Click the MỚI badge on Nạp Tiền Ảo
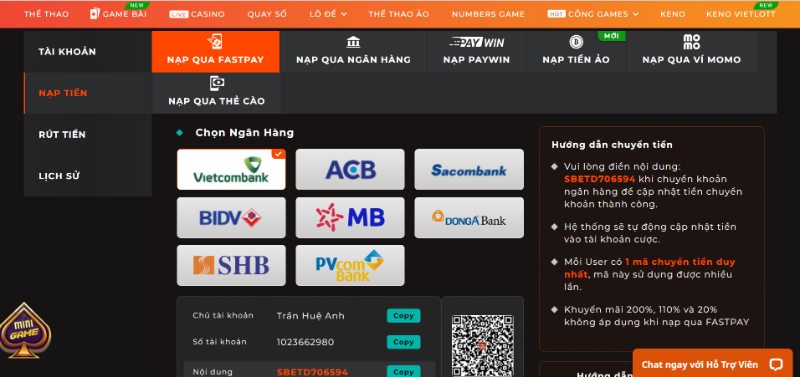The height and width of the screenshot is (377, 800). pyautogui.click(x=611, y=36)
